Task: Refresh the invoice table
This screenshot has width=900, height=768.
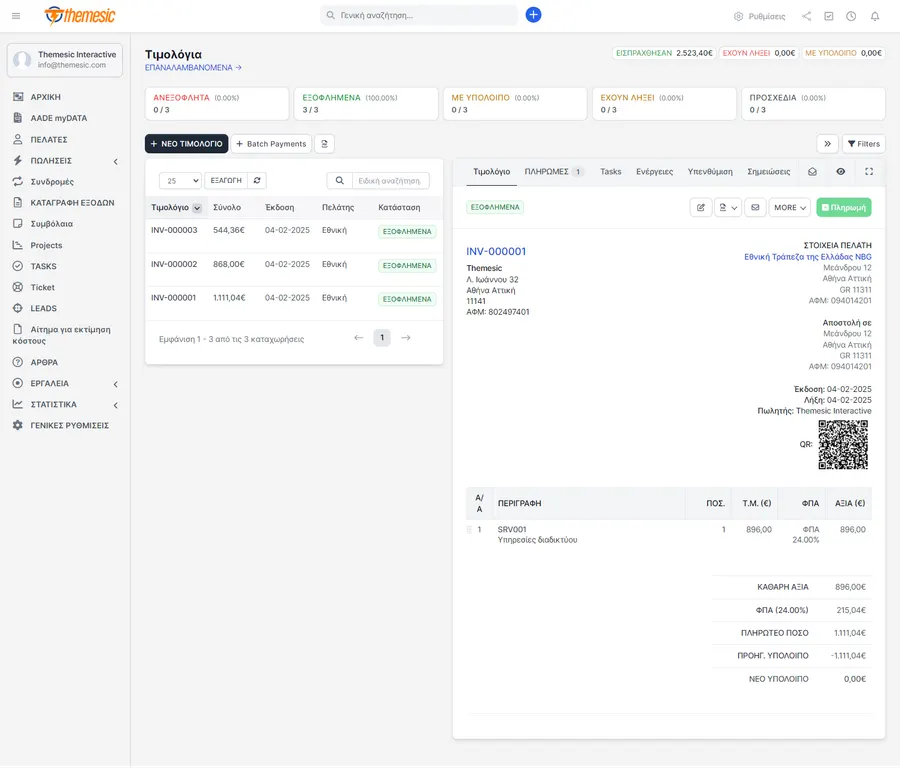Action: coord(257,180)
